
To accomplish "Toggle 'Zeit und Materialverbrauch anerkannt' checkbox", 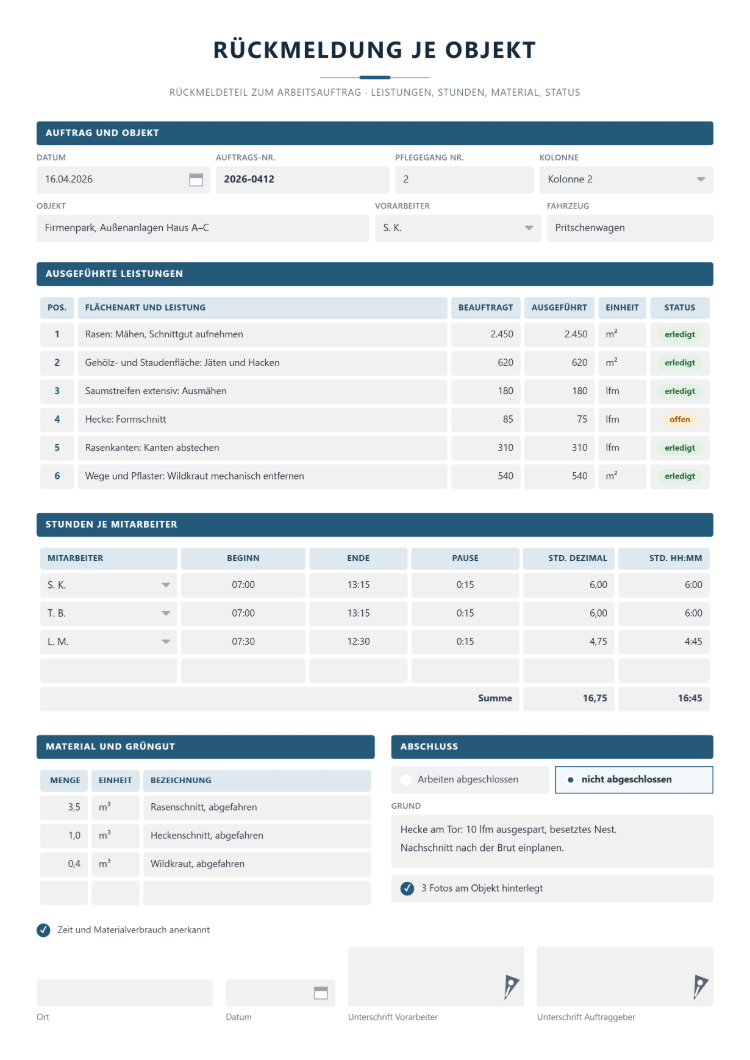I will [x=43, y=930].
